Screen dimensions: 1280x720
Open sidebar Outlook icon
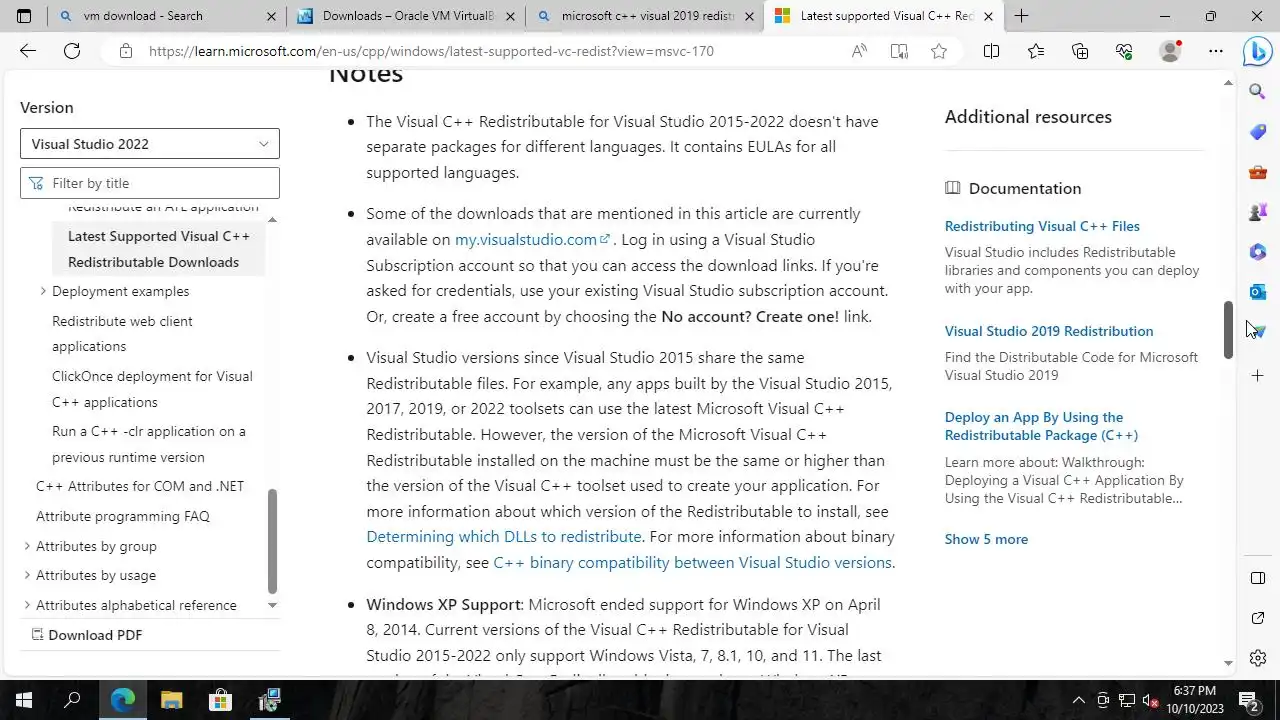(1258, 291)
